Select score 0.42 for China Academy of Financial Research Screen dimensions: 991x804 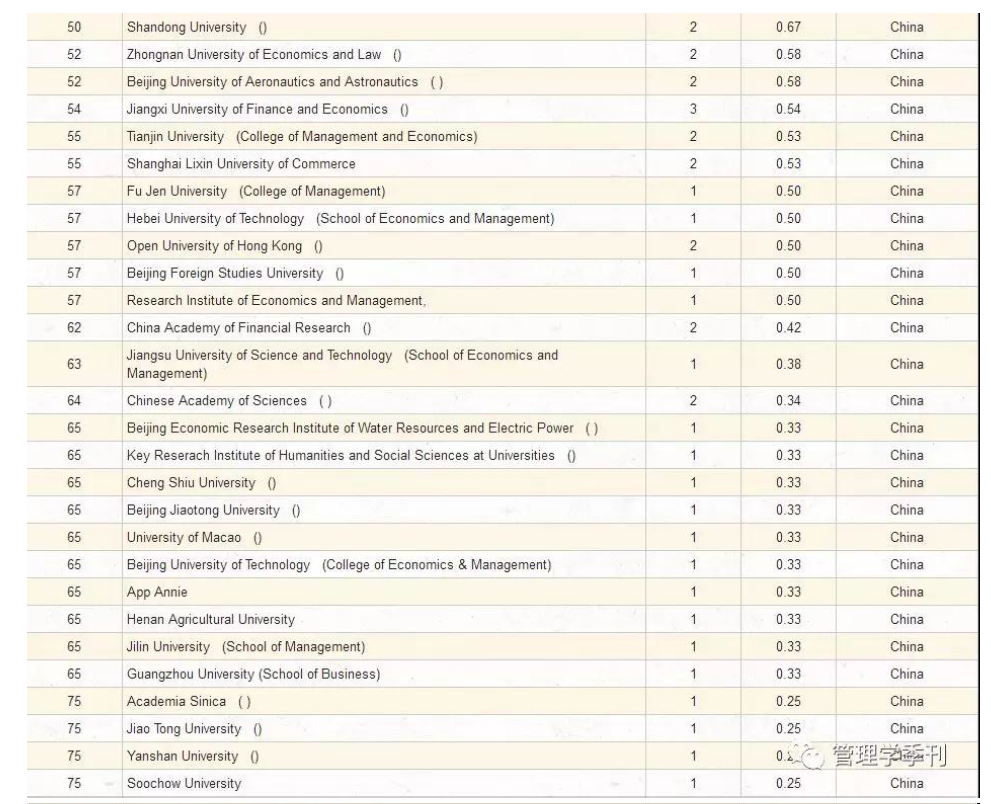tap(788, 327)
